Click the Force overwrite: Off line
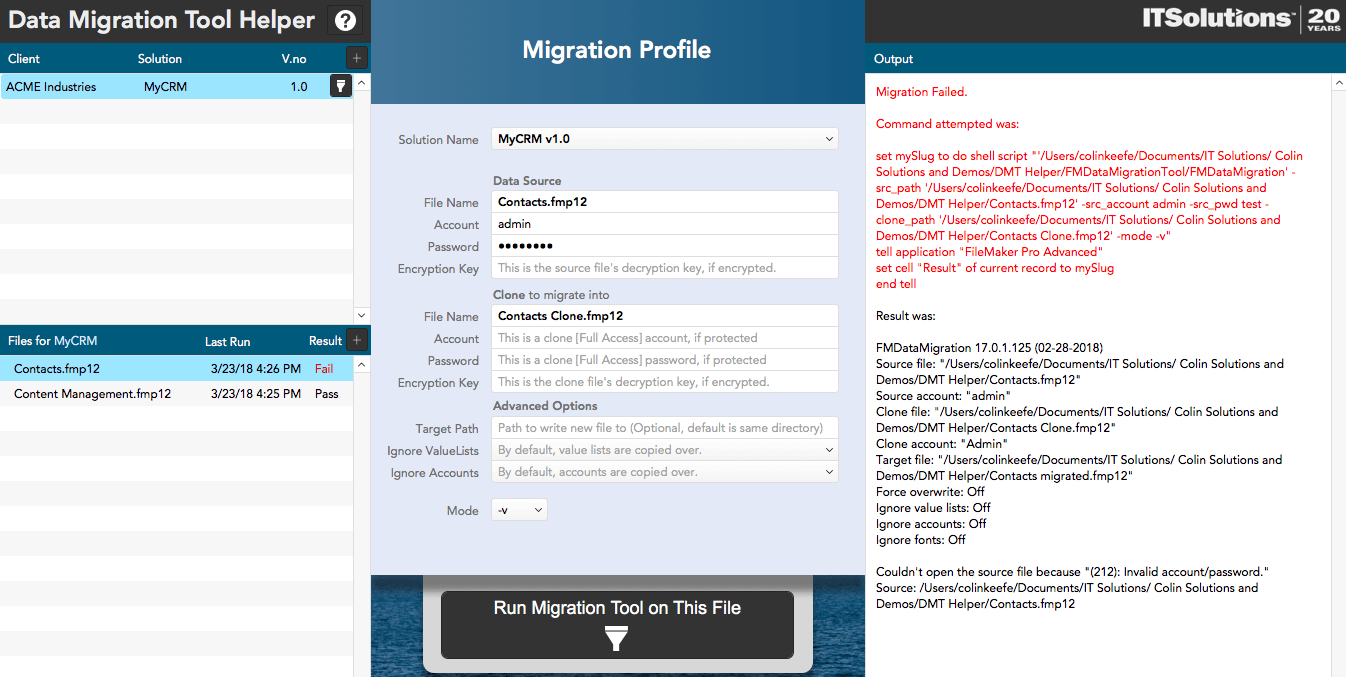Viewport: 1346px width, 677px height. (x=930, y=492)
